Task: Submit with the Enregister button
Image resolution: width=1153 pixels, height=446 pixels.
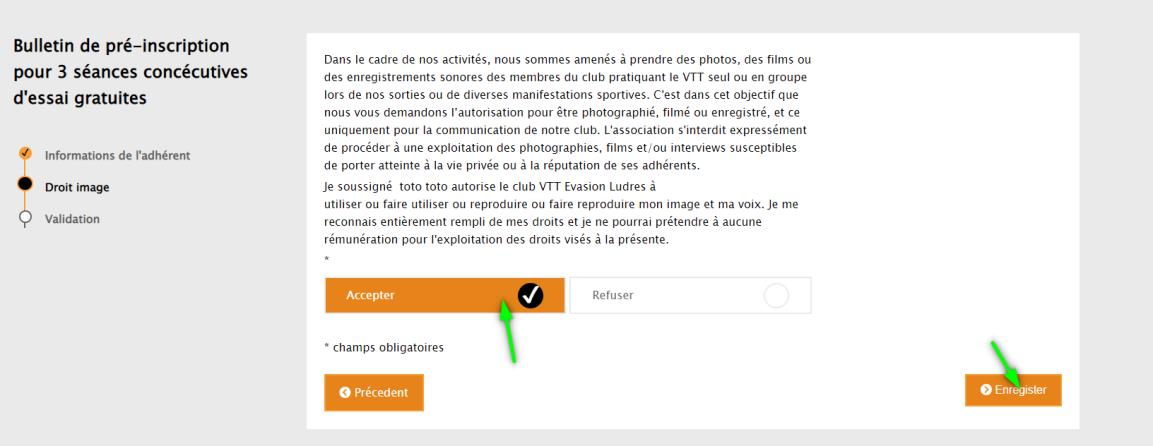Action: 1013,389
